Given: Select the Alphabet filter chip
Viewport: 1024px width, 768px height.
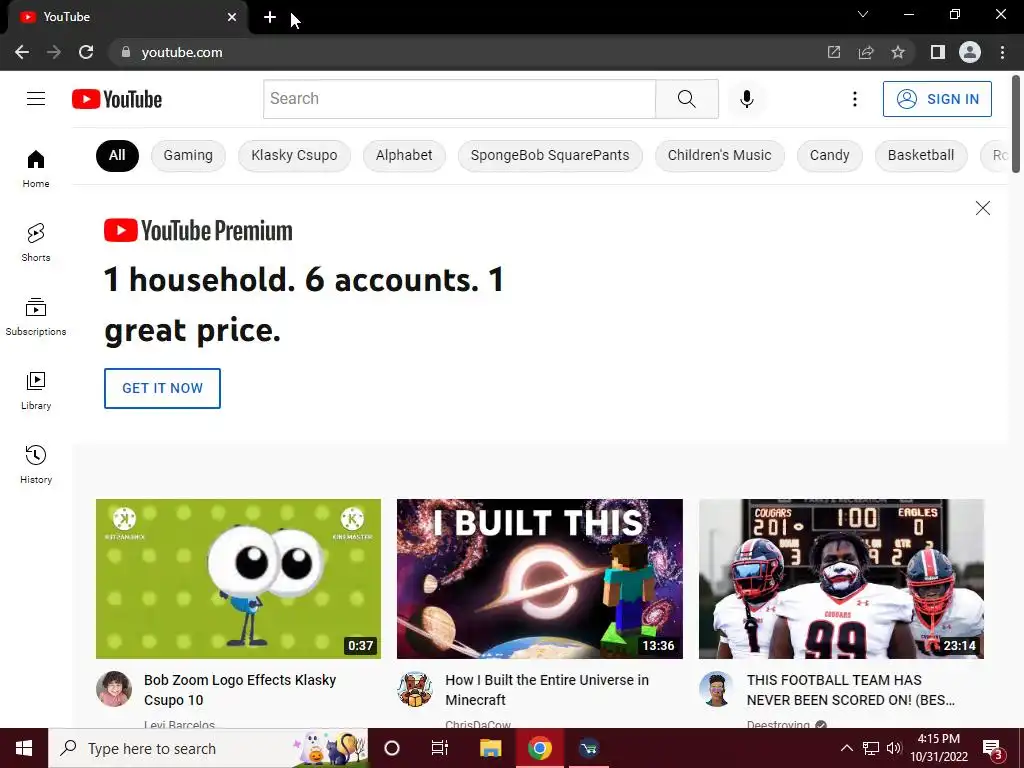Looking at the screenshot, I should [x=404, y=155].
